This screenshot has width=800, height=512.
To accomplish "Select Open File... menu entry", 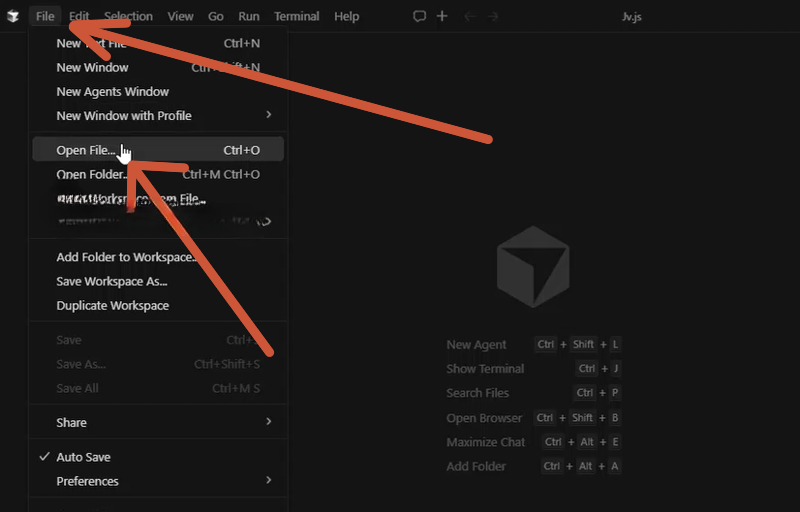I will (x=158, y=150).
